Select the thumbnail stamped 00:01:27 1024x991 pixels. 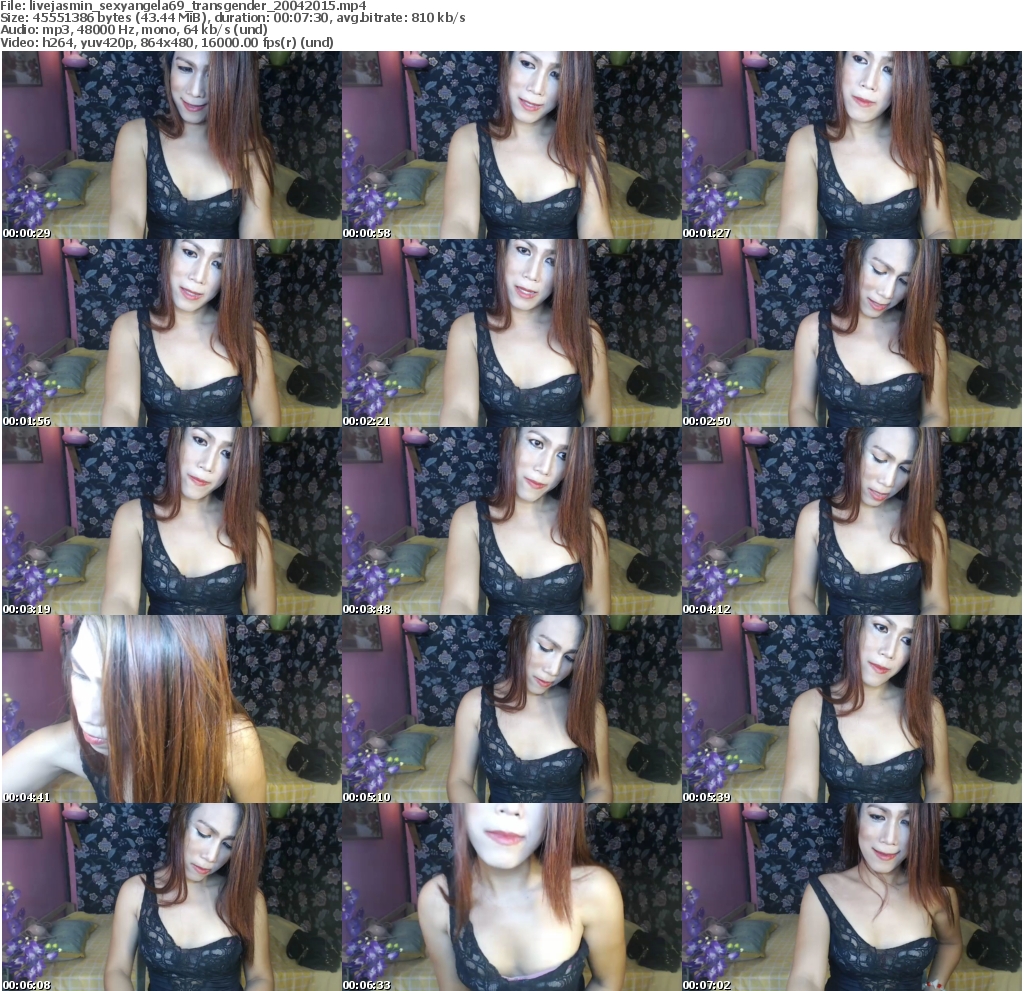(852, 145)
